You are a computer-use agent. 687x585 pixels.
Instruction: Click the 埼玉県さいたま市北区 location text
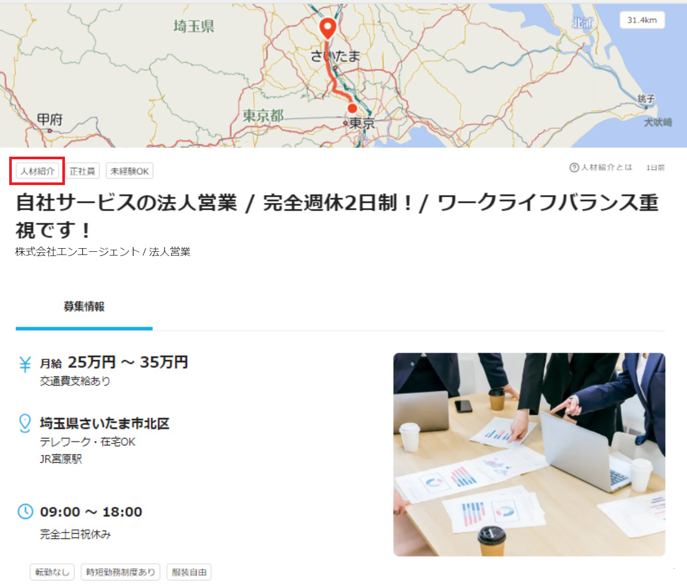tap(104, 423)
